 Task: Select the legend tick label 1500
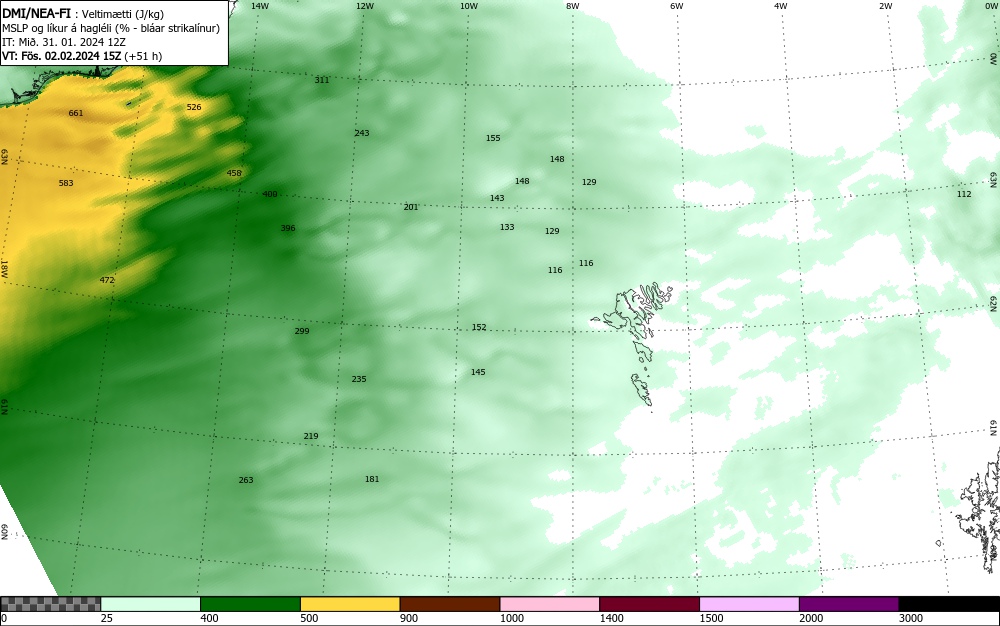click(x=711, y=618)
